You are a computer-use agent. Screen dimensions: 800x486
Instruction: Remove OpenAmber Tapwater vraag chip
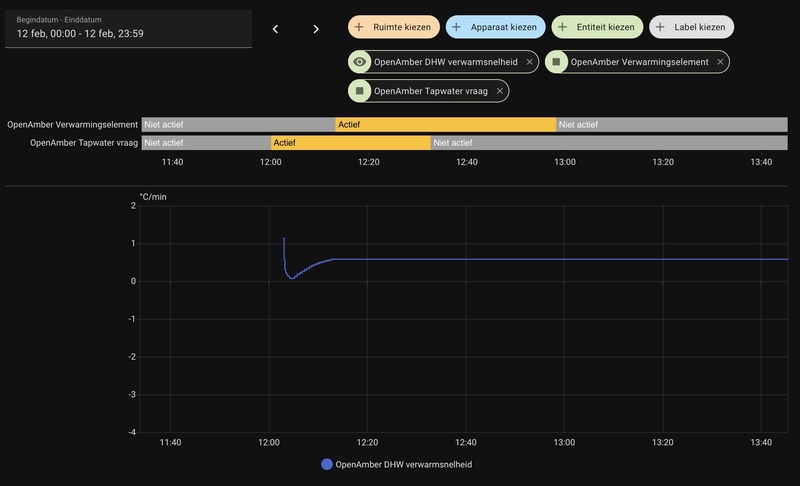tap(500, 91)
